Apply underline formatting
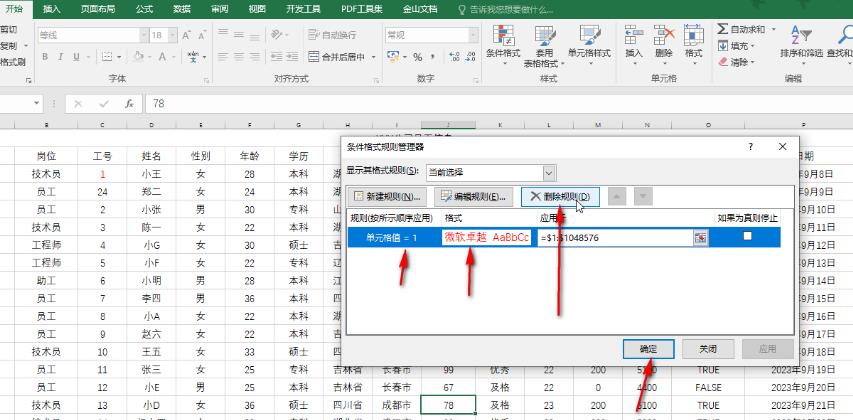853x420 pixels. (76, 57)
